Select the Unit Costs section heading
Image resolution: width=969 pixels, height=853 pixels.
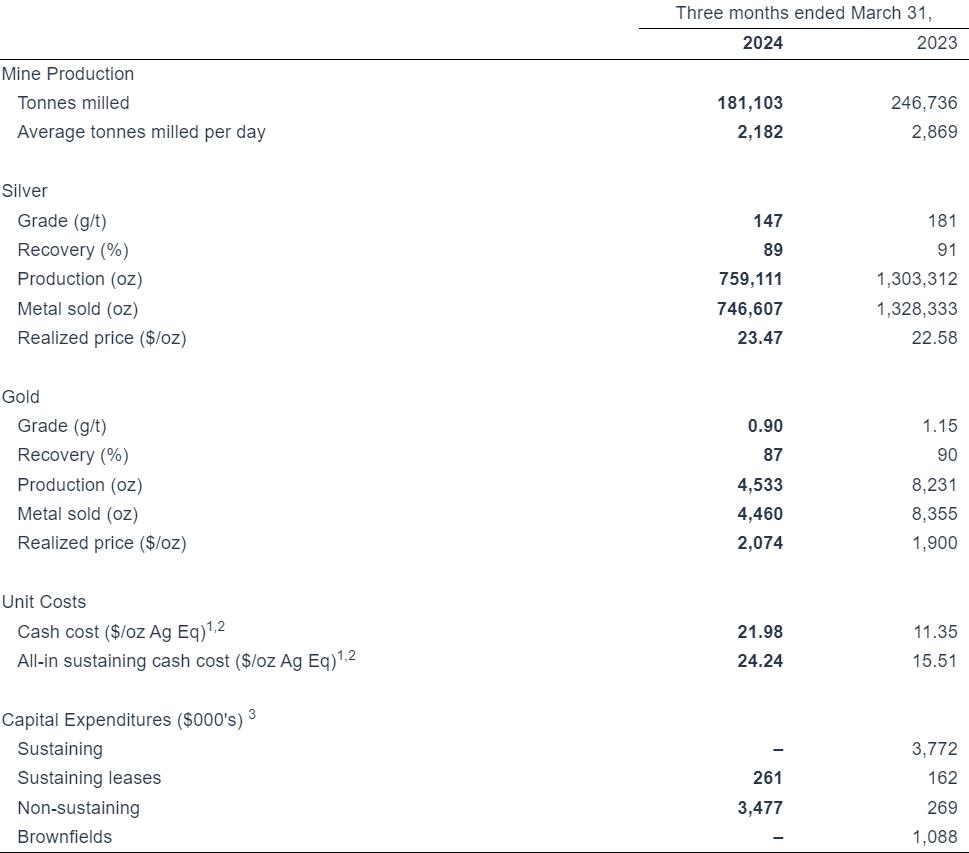[44, 602]
